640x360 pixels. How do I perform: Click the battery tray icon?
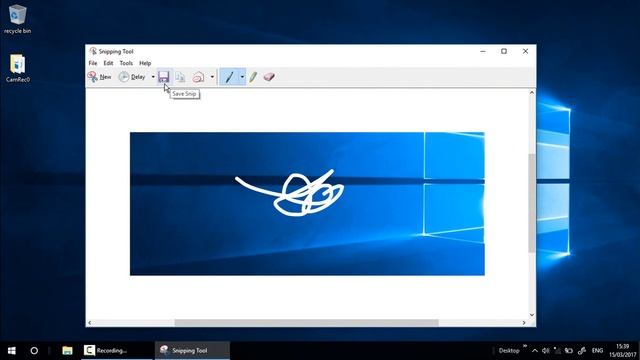pyautogui.click(x=569, y=351)
